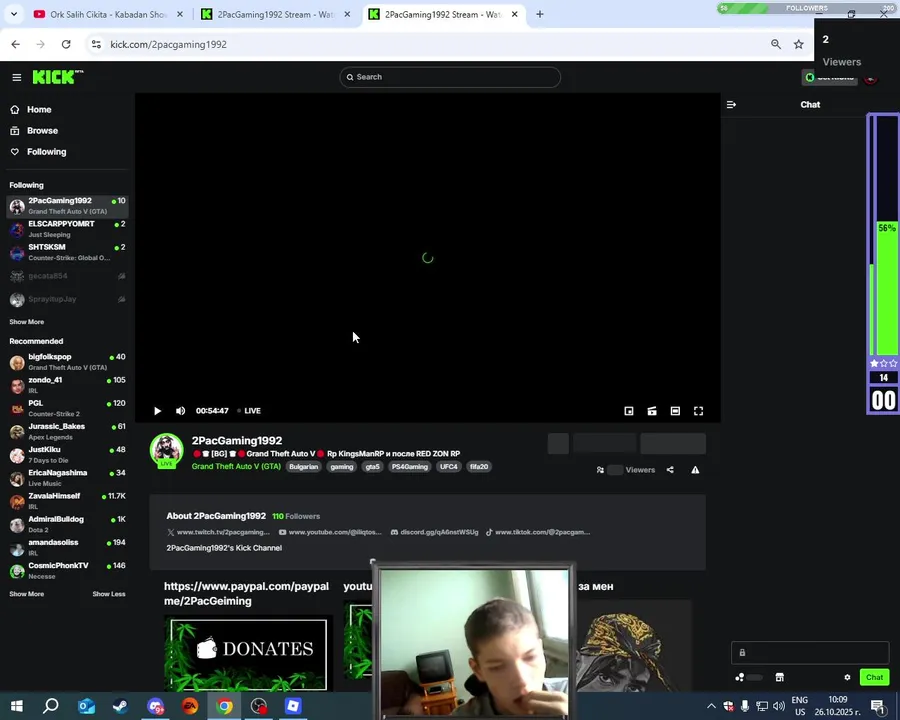Collapse the chat panel arrow icon
The image size is (900, 720).
coord(731,104)
